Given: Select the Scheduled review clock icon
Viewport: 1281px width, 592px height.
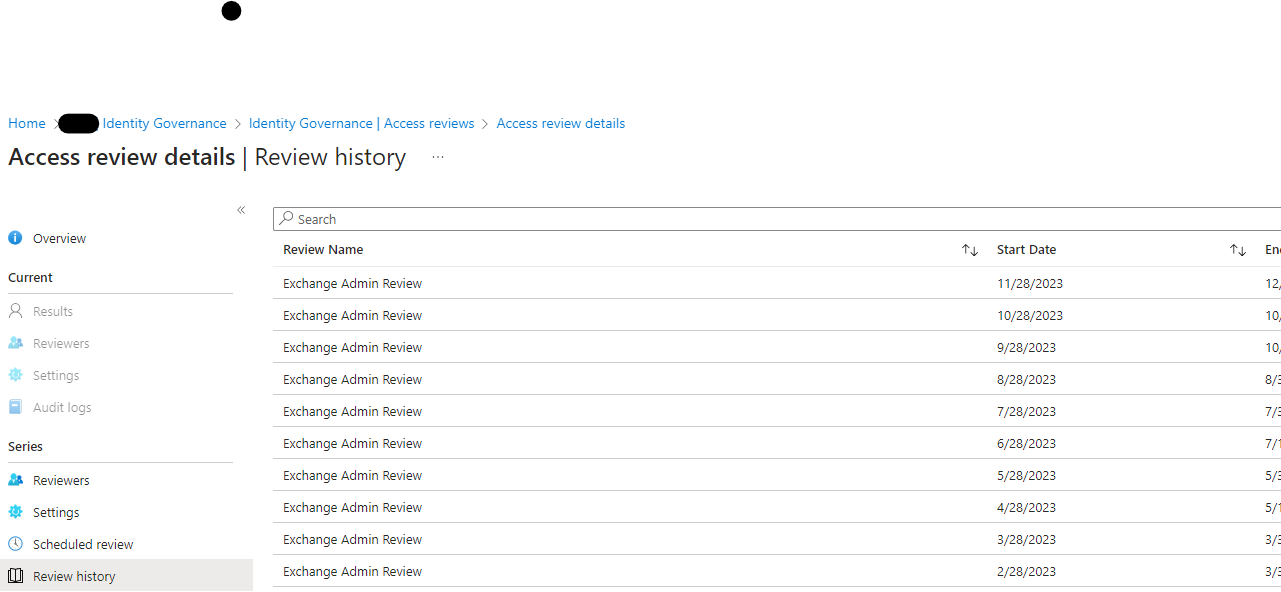Looking at the screenshot, I should pos(16,544).
